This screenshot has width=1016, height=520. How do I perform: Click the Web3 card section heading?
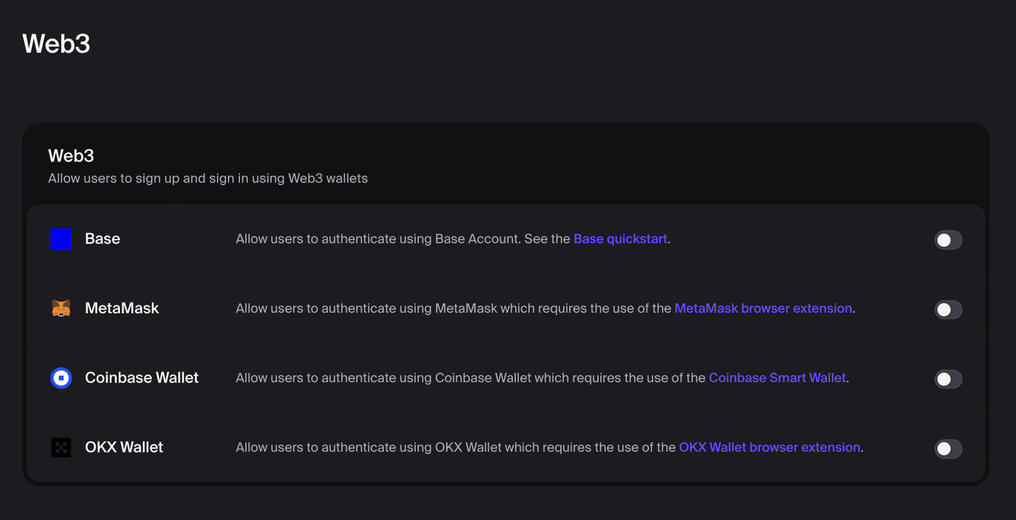[x=71, y=156]
